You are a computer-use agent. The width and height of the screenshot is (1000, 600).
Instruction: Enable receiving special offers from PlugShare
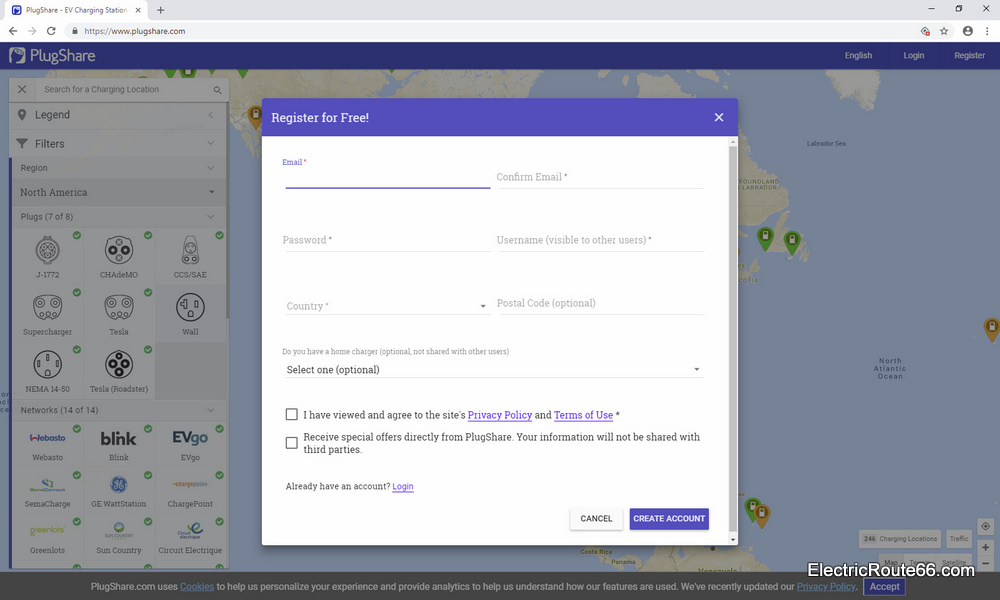coord(292,442)
